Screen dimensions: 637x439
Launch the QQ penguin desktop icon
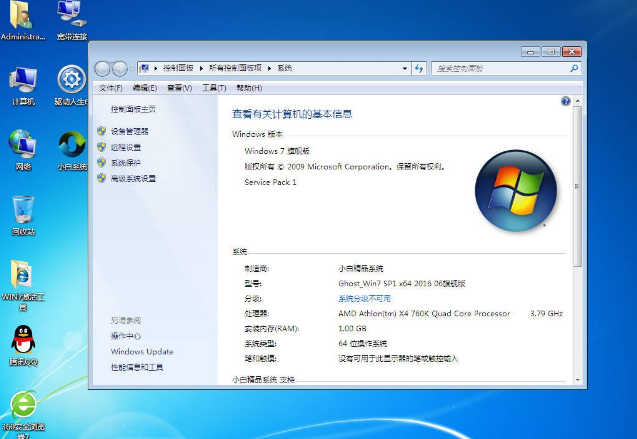coord(23,340)
